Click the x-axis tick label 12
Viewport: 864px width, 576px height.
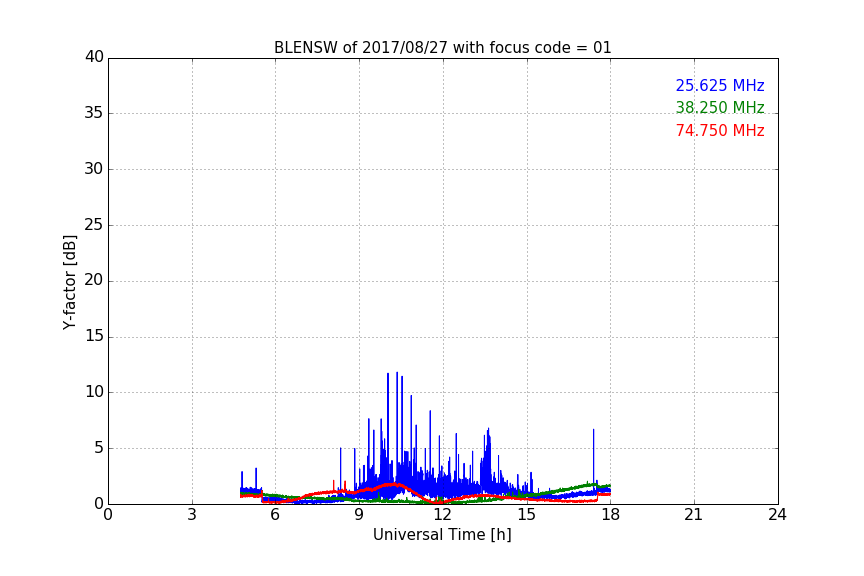pos(443,515)
